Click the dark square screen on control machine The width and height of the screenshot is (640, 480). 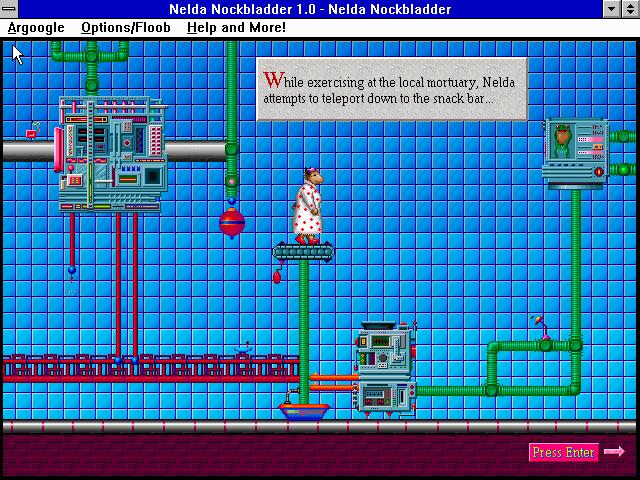click(x=153, y=176)
